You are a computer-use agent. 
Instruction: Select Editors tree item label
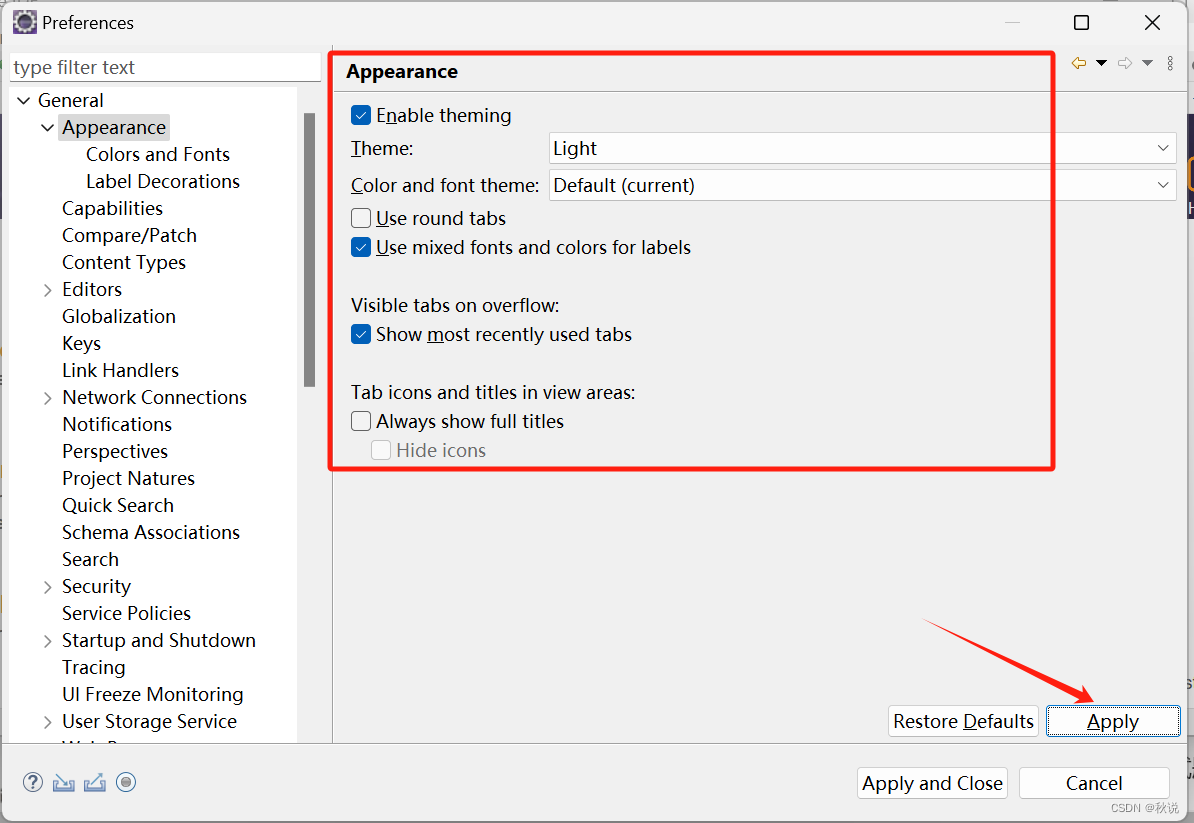pos(92,290)
